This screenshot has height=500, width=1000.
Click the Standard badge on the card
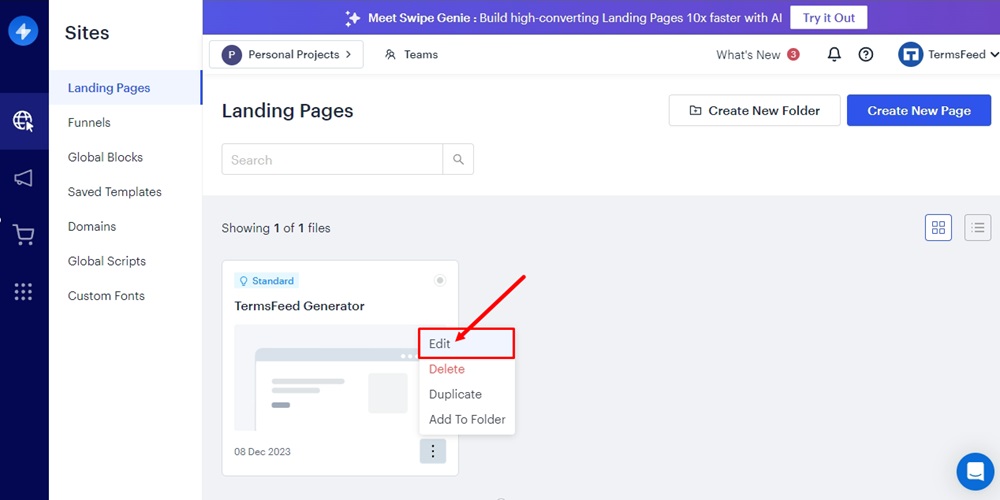(x=267, y=281)
